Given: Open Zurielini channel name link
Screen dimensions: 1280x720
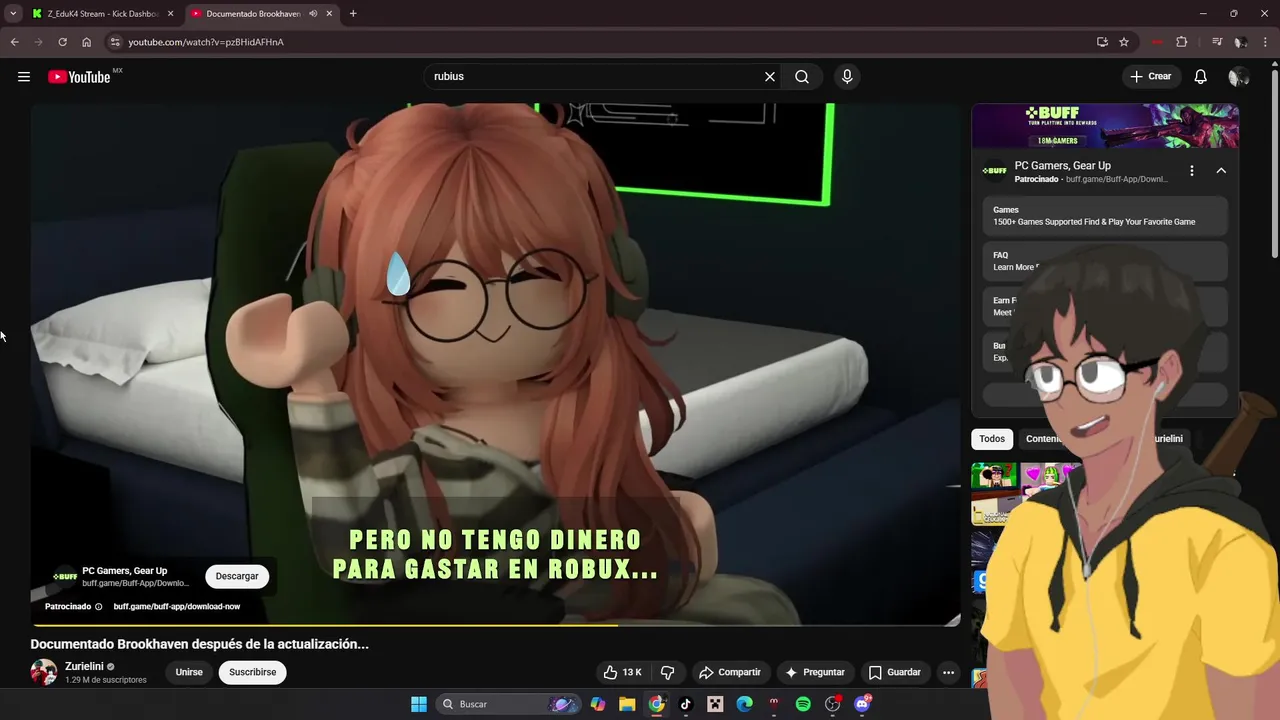Looking at the screenshot, I should click(x=84, y=666).
